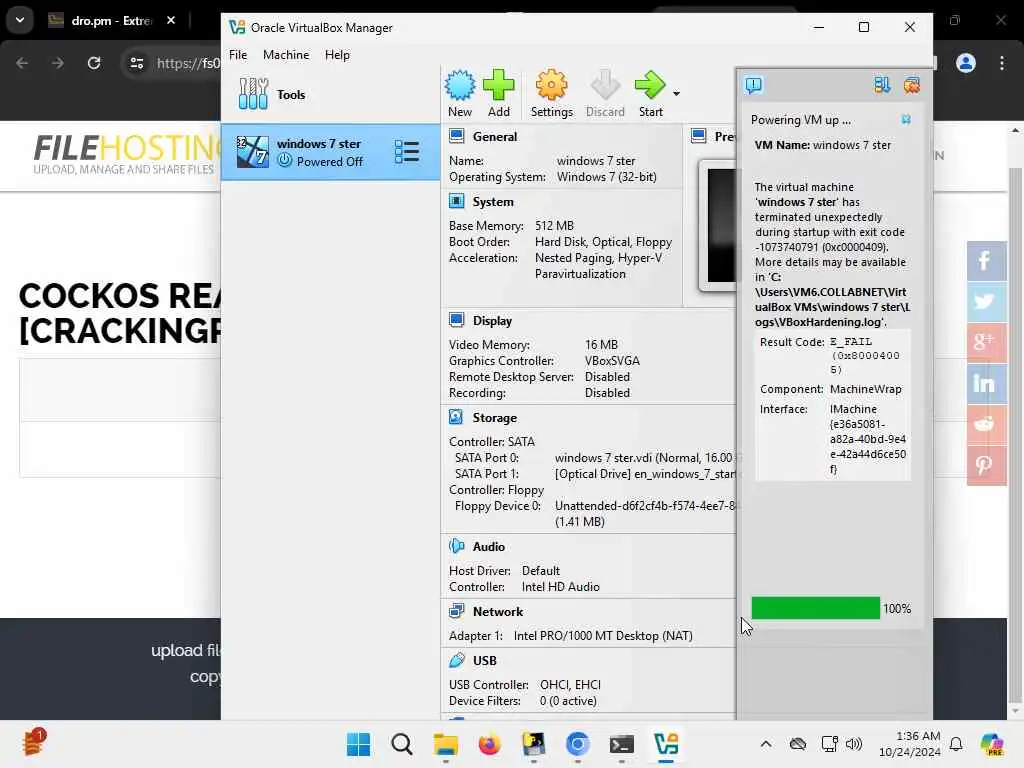Click the System chip icon
Viewport: 1024px width, 768px height.
pyautogui.click(x=456, y=201)
